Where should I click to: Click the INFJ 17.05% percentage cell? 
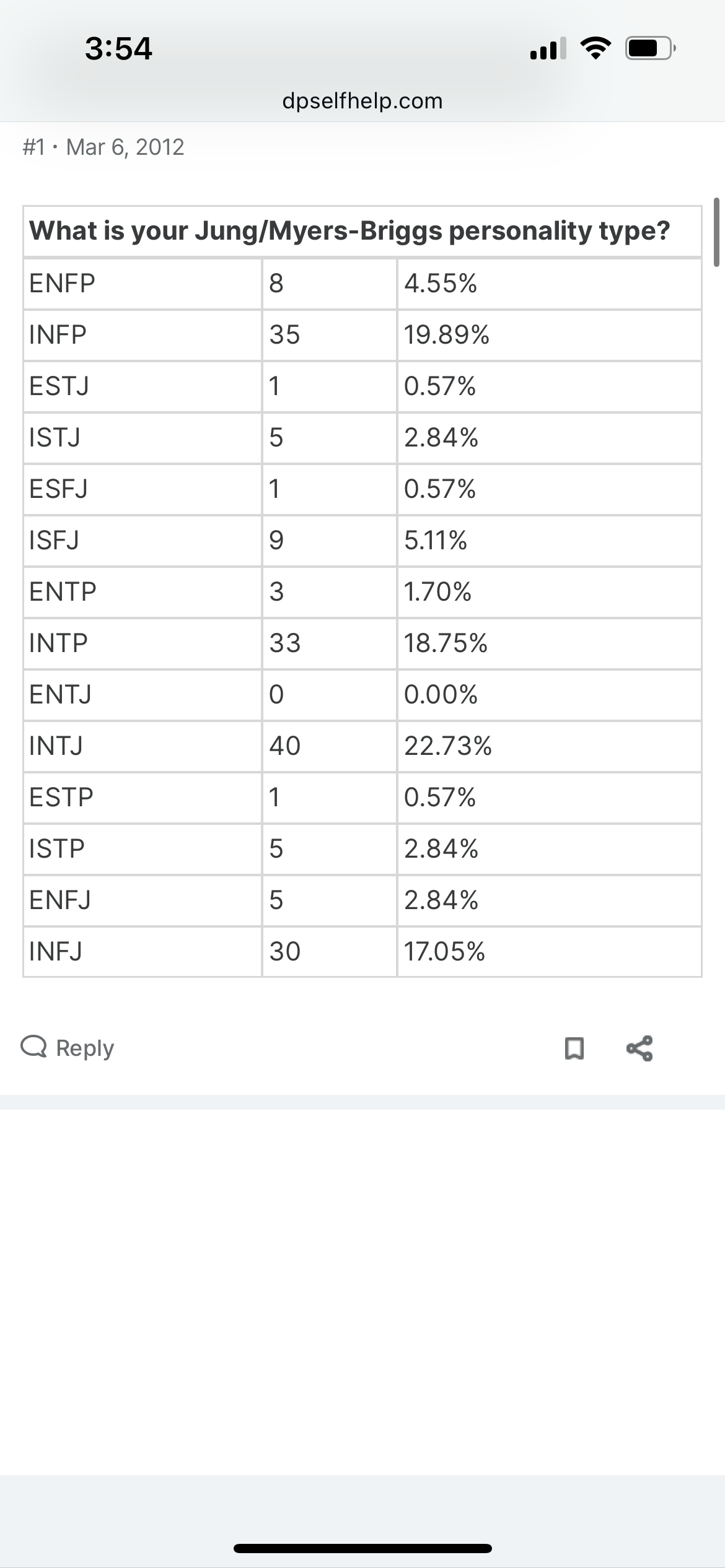[x=444, y=951]
